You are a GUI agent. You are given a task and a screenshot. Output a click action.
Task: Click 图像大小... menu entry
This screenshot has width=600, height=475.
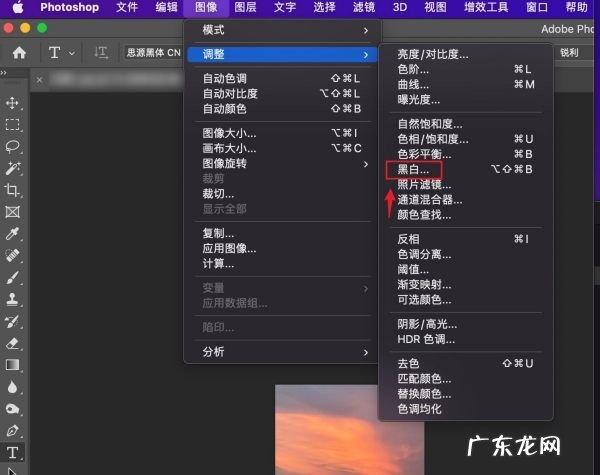pos(229,133)
